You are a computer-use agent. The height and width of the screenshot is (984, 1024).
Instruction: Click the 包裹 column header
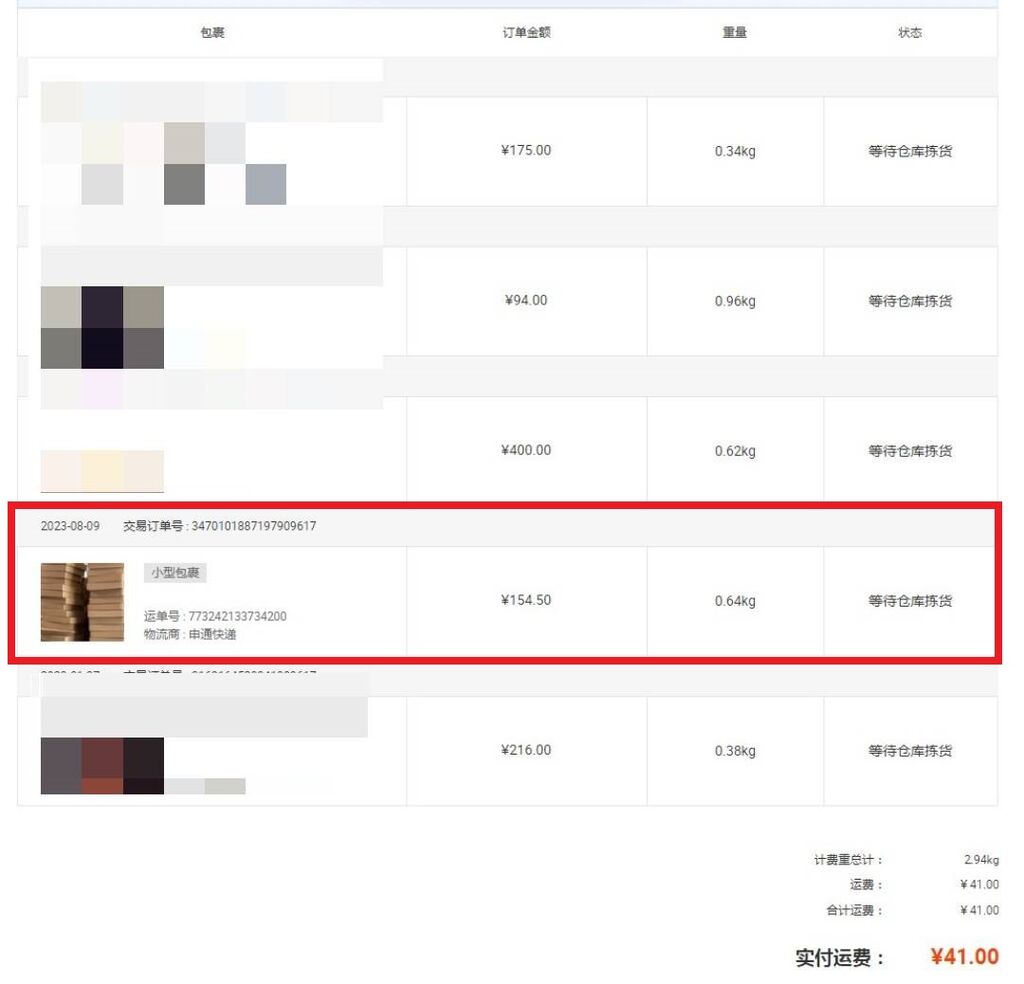tap(215, 33)
